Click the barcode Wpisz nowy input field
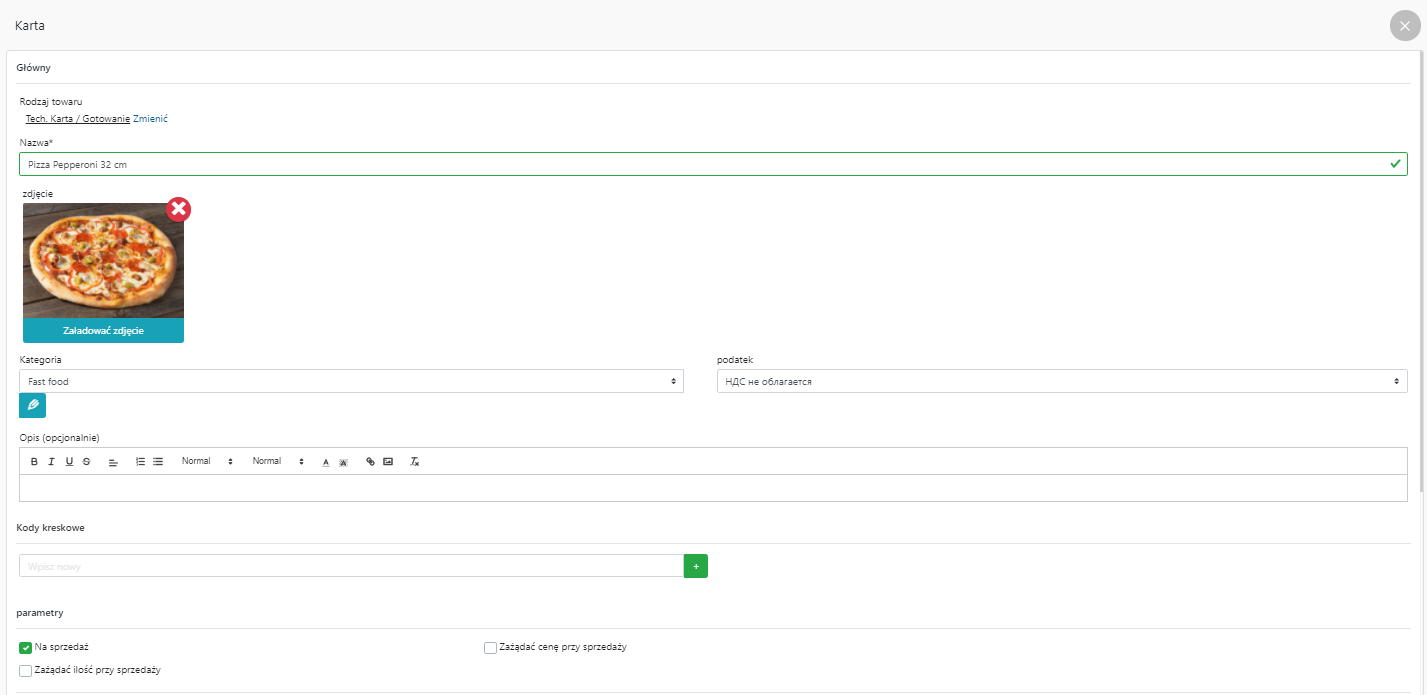 point(351,566)
